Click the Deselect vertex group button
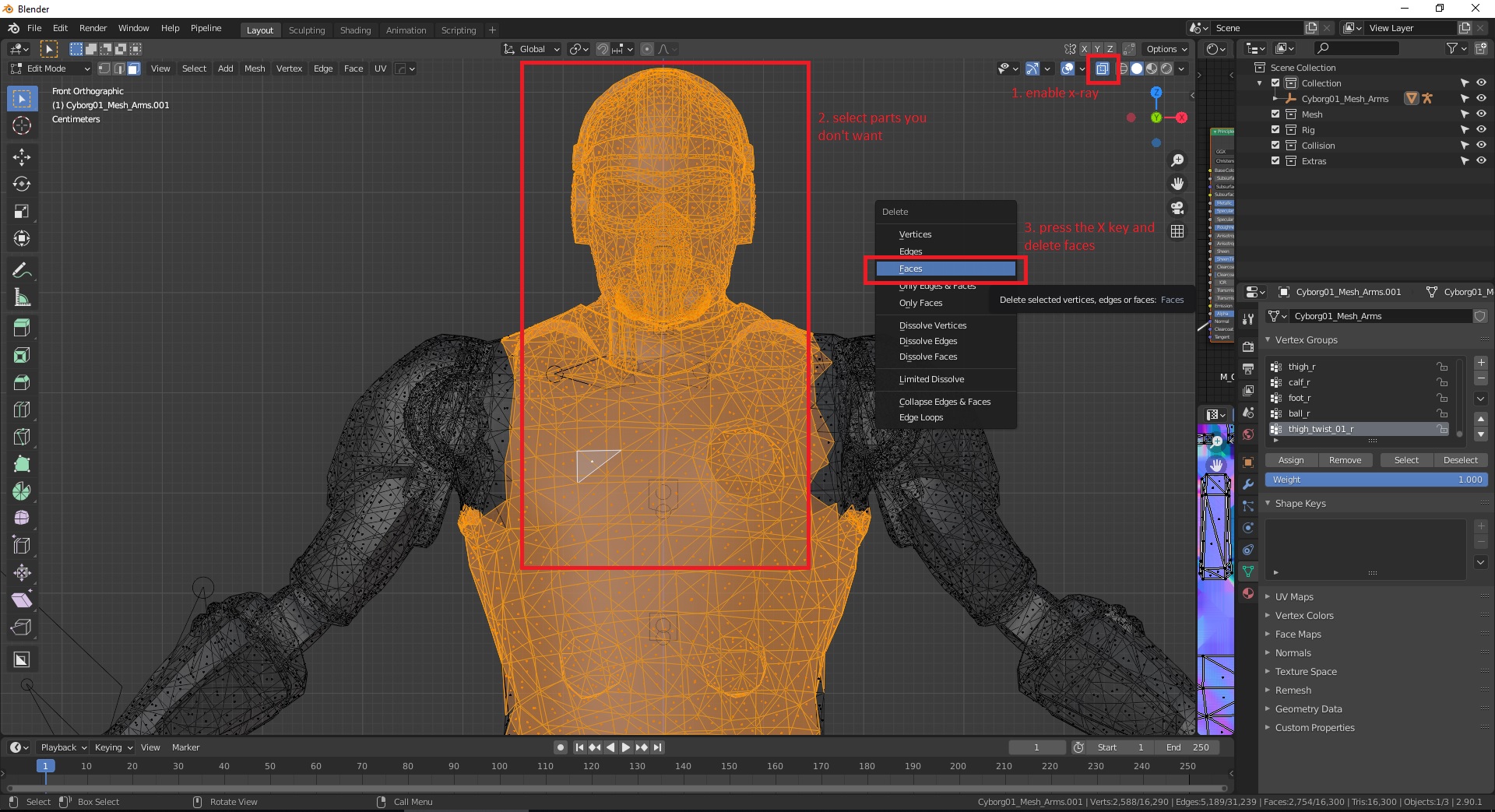 point(1460,460)
